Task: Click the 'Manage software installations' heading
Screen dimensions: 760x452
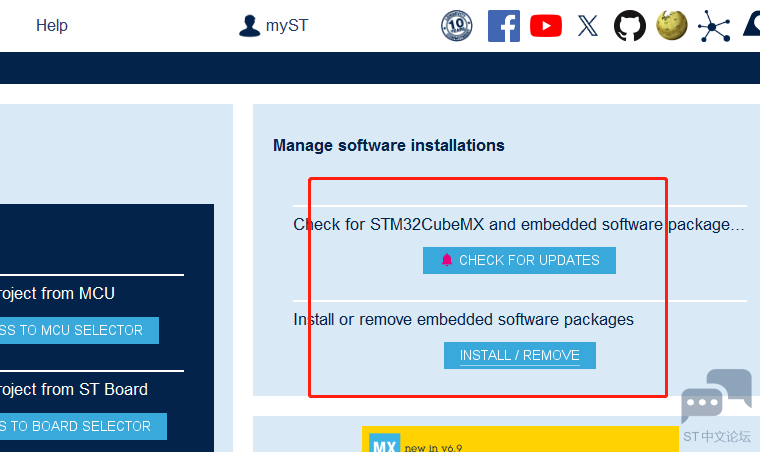Action: [389, 145]
